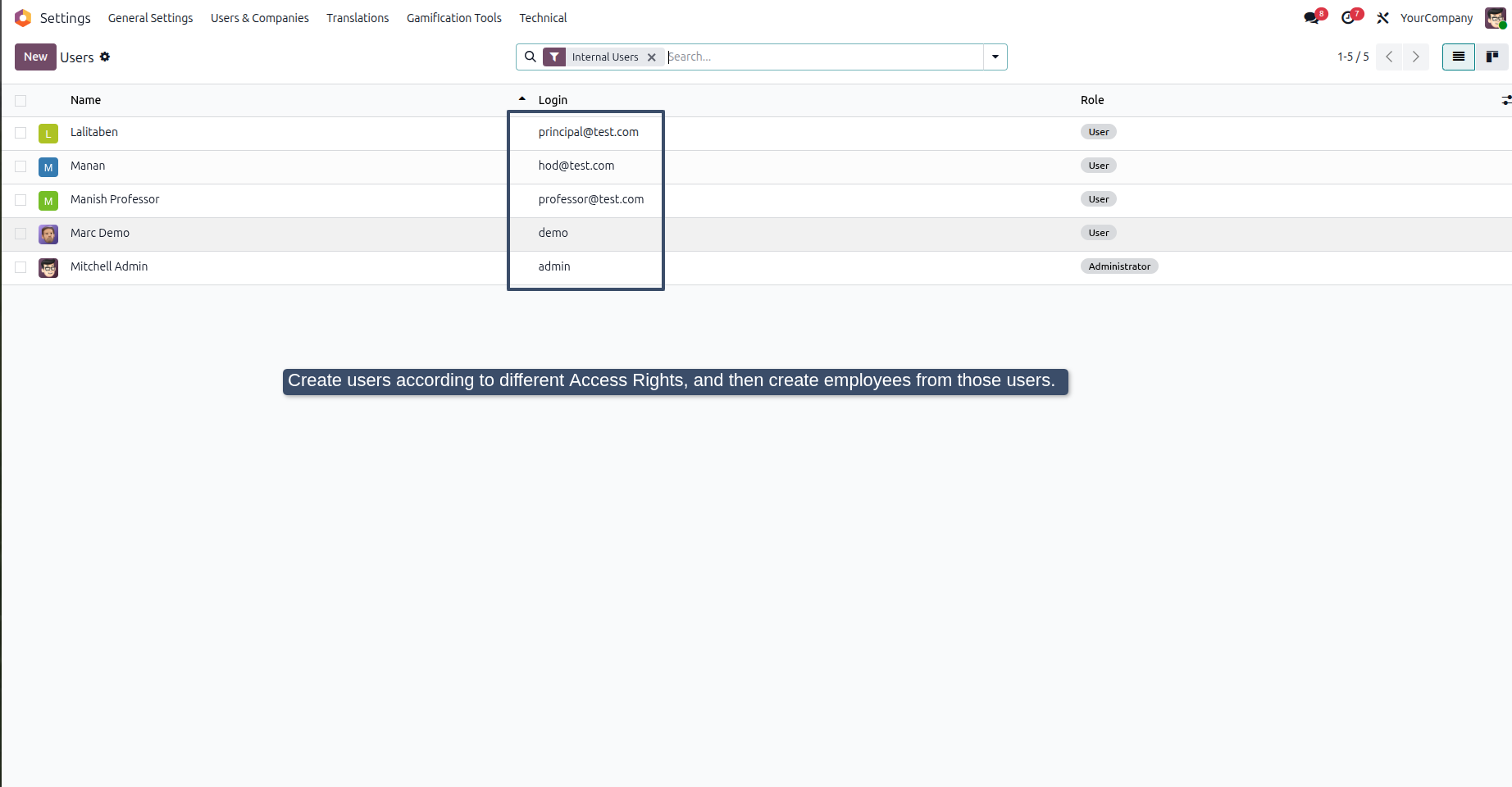Open the Manish Professor user record
Screen dimensions: 1512x787
tap(115, 199)
